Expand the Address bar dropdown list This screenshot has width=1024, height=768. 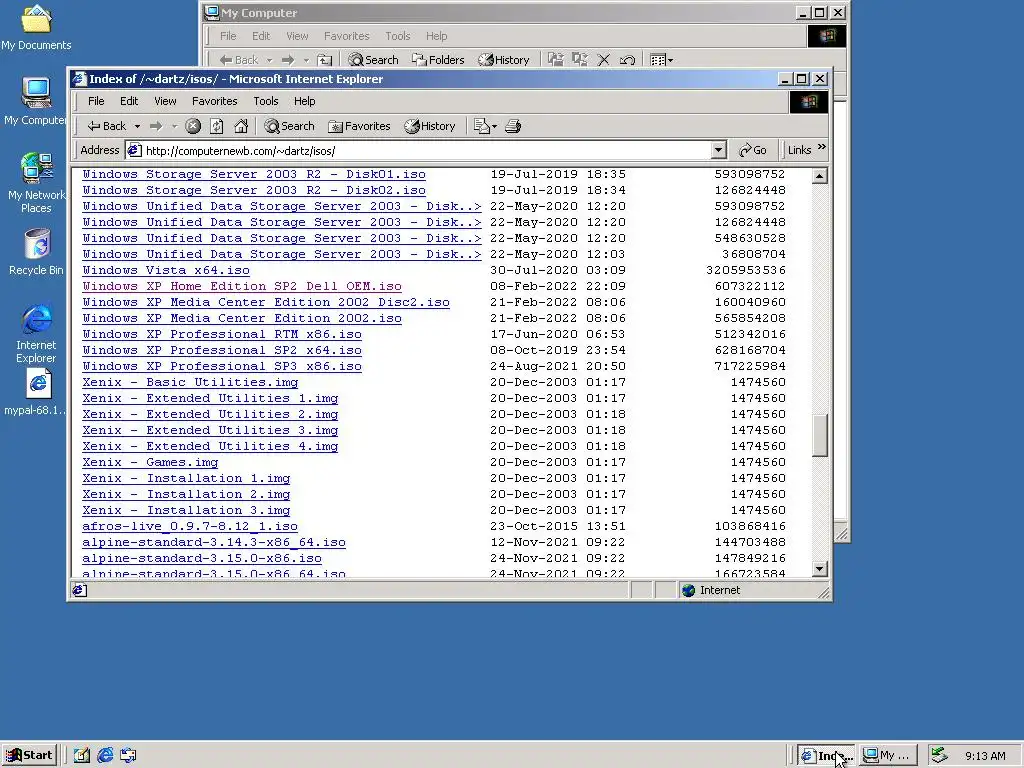718,150
